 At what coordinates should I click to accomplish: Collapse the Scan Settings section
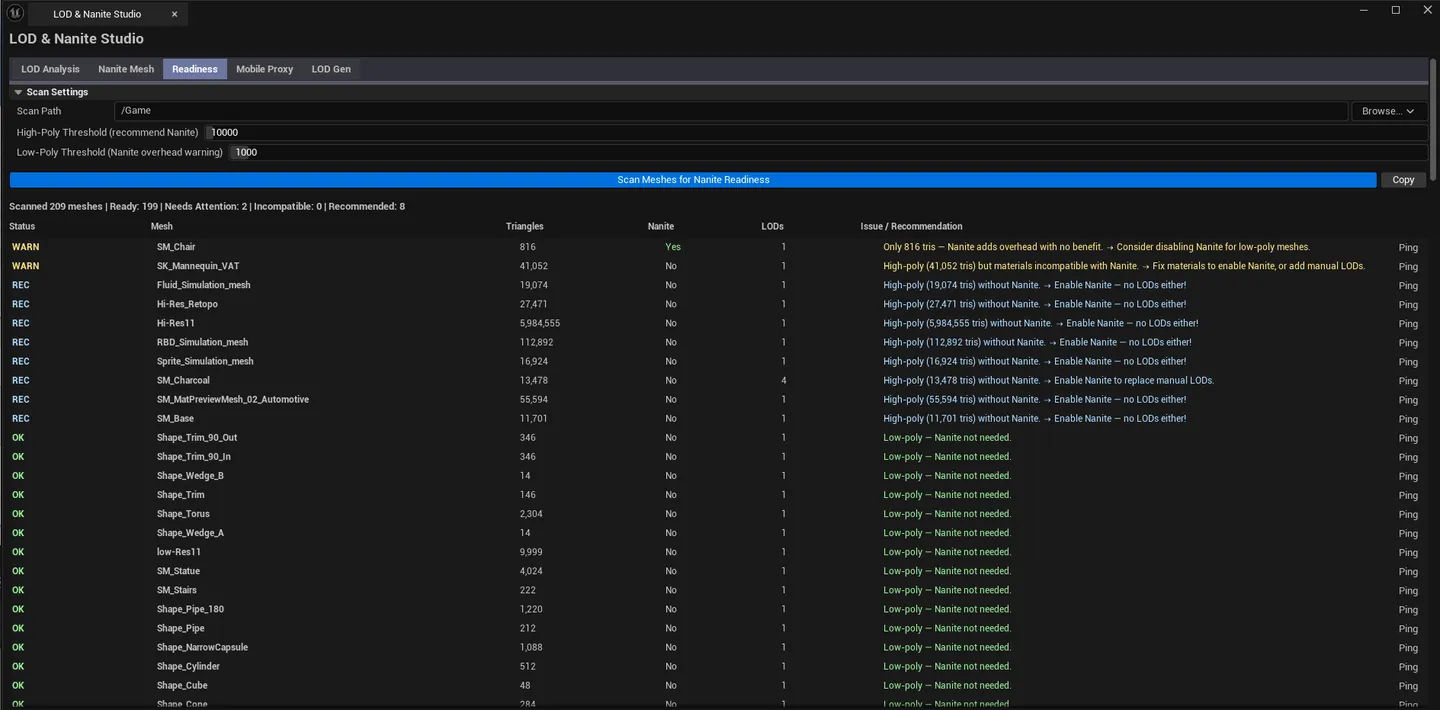pyautogui.click(x=18, y=92)
